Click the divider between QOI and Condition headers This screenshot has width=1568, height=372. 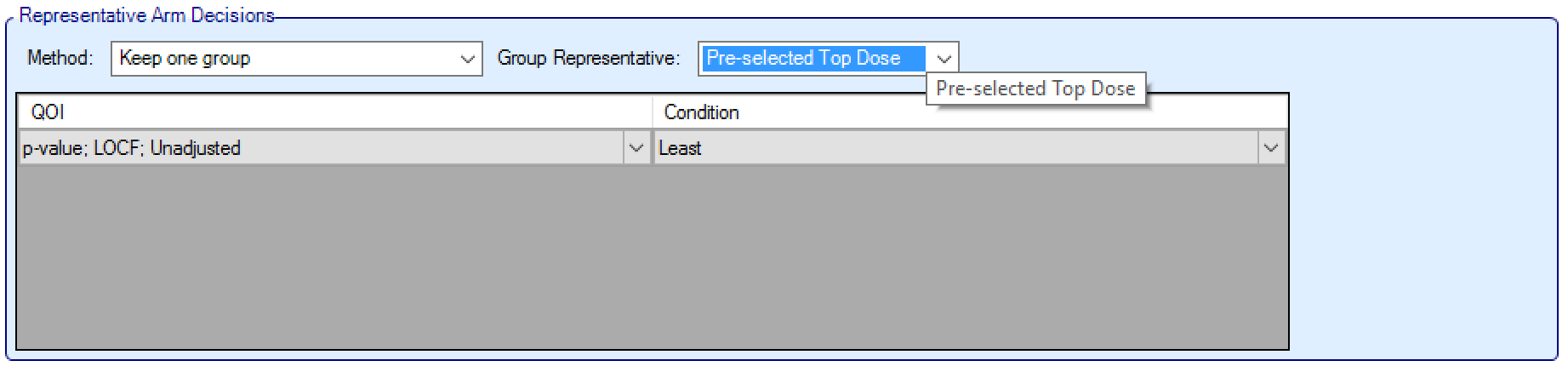(653, 112)
